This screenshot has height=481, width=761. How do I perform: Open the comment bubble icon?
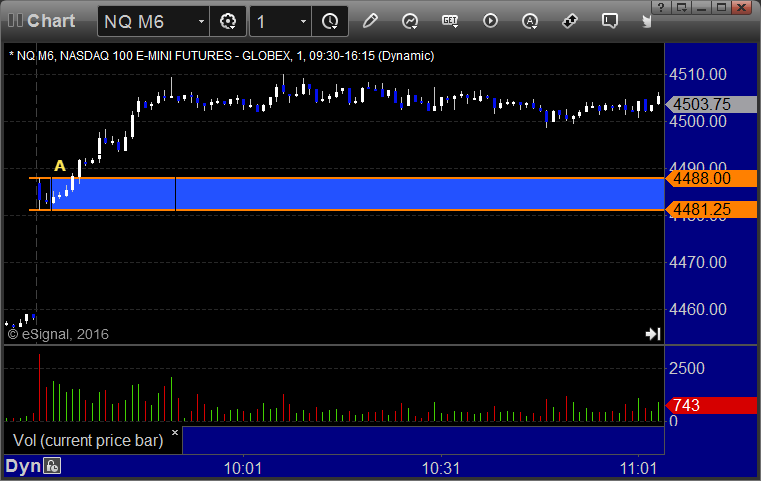click(610, 21)
